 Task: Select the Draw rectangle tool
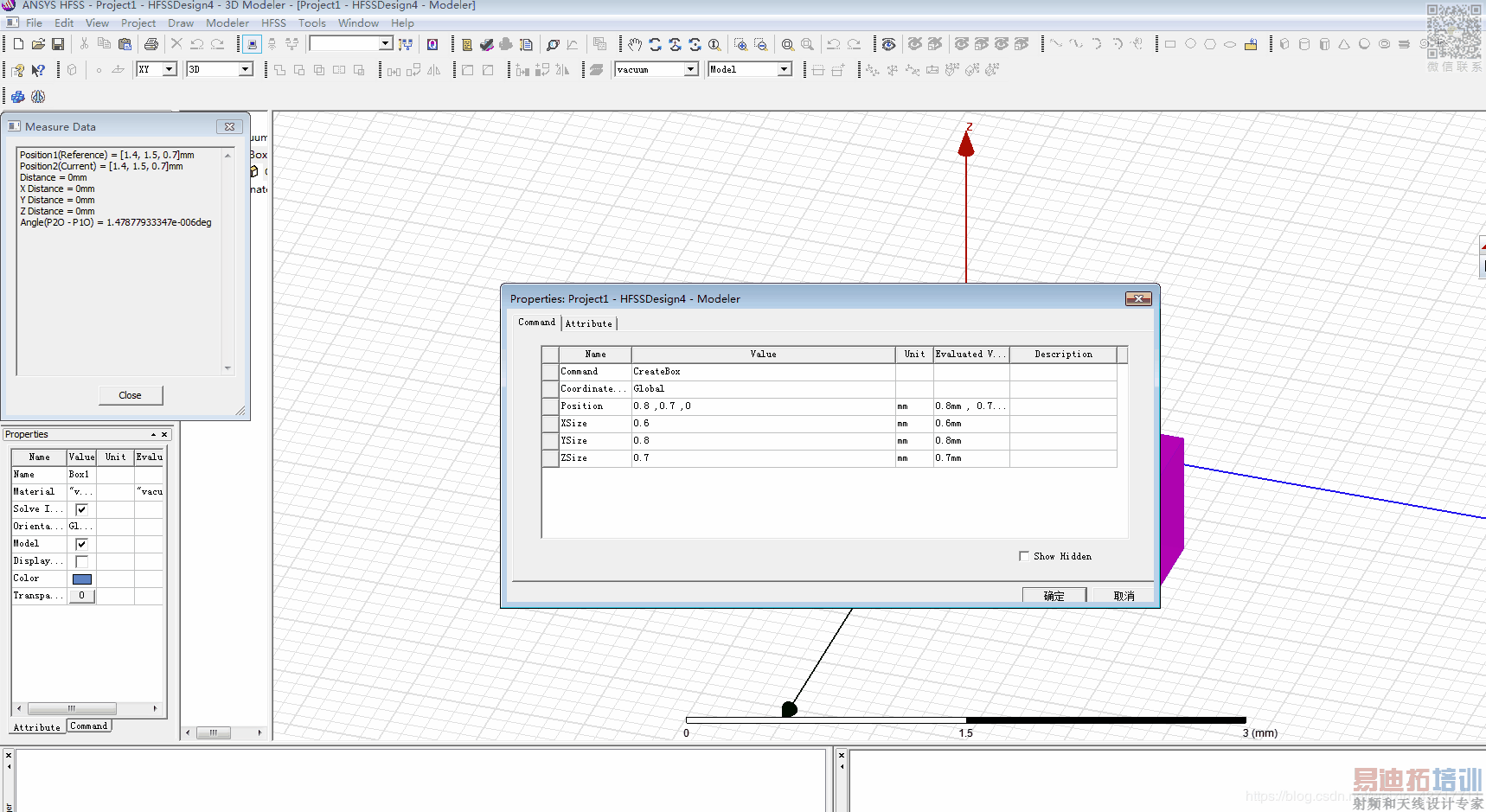click(1170, 44)
